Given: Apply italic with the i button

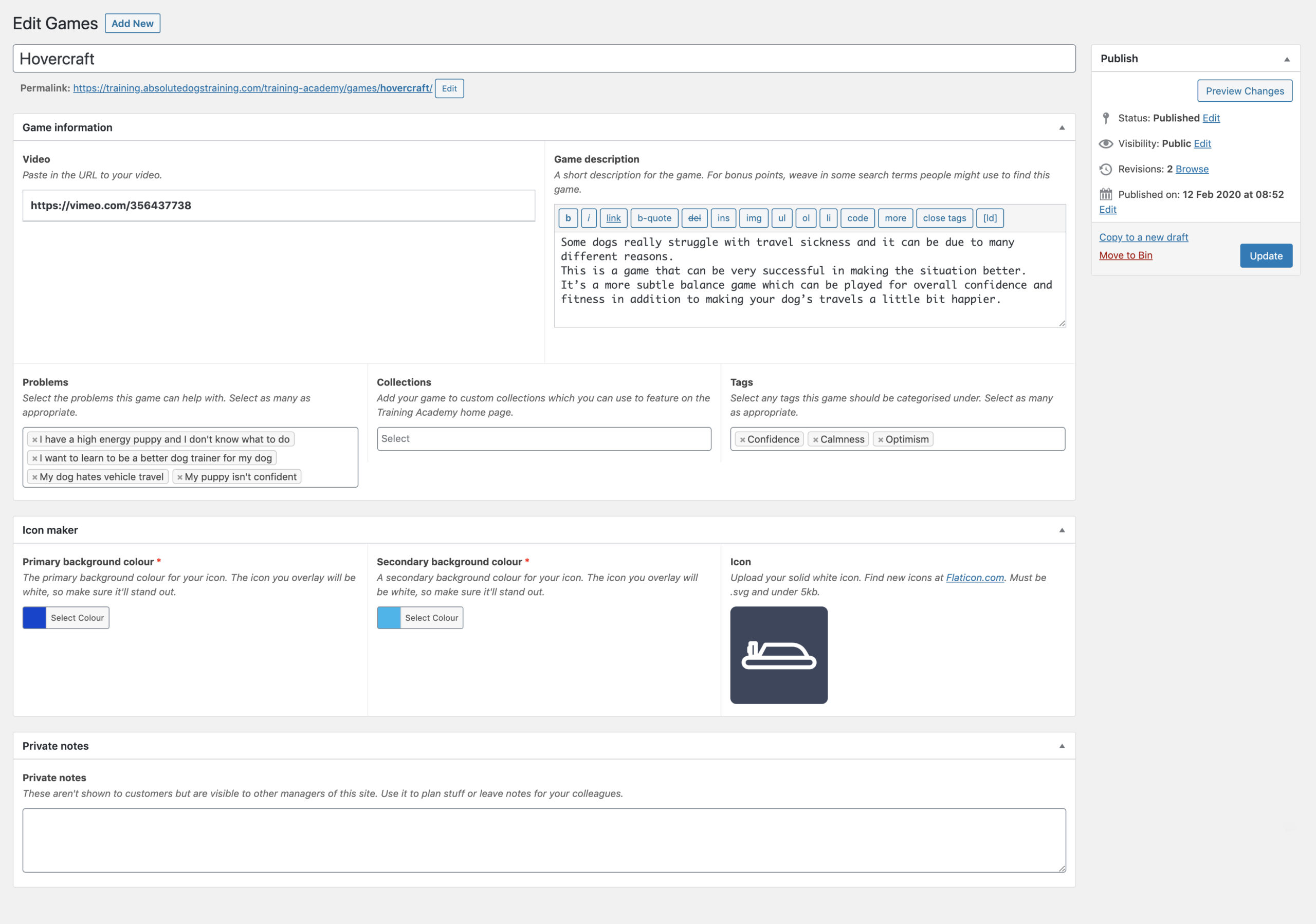Looking at the screenshot, I should pos(589,218).
